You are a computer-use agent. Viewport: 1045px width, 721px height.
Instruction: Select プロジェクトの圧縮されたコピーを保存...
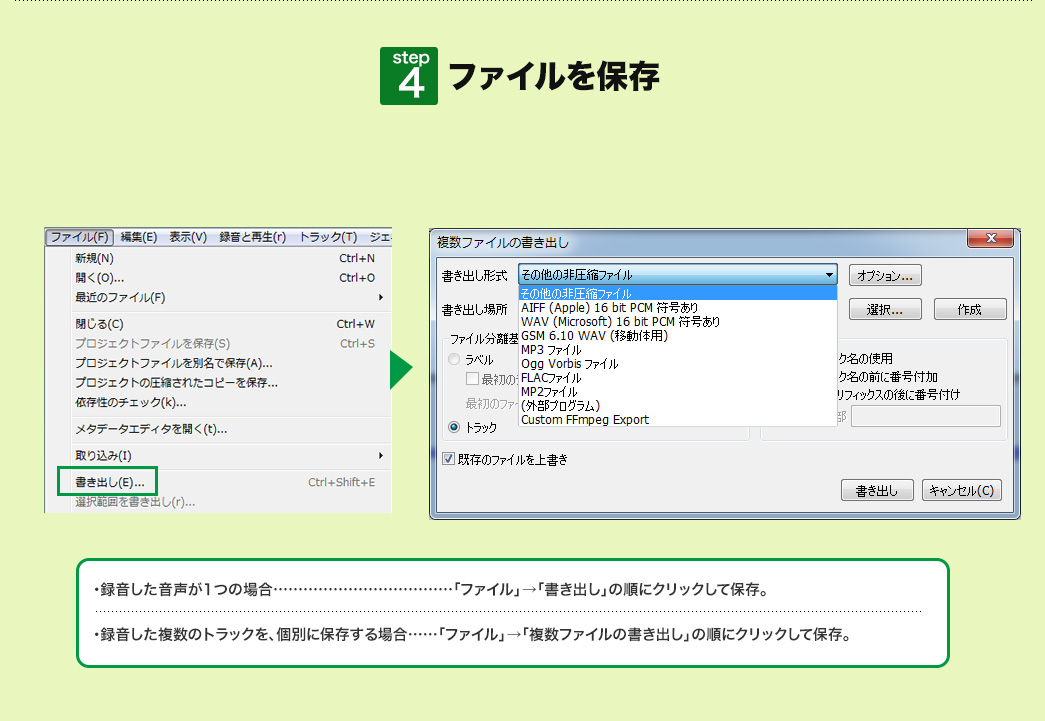pos(225,382)
